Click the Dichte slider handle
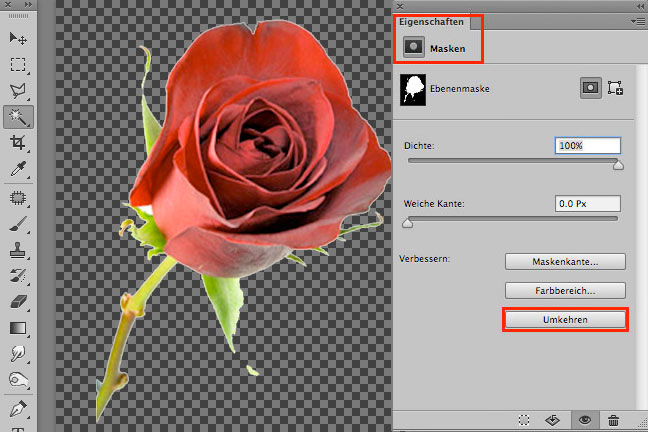Image resolution: width=648 pixels, height=432 pixels. 618,165
